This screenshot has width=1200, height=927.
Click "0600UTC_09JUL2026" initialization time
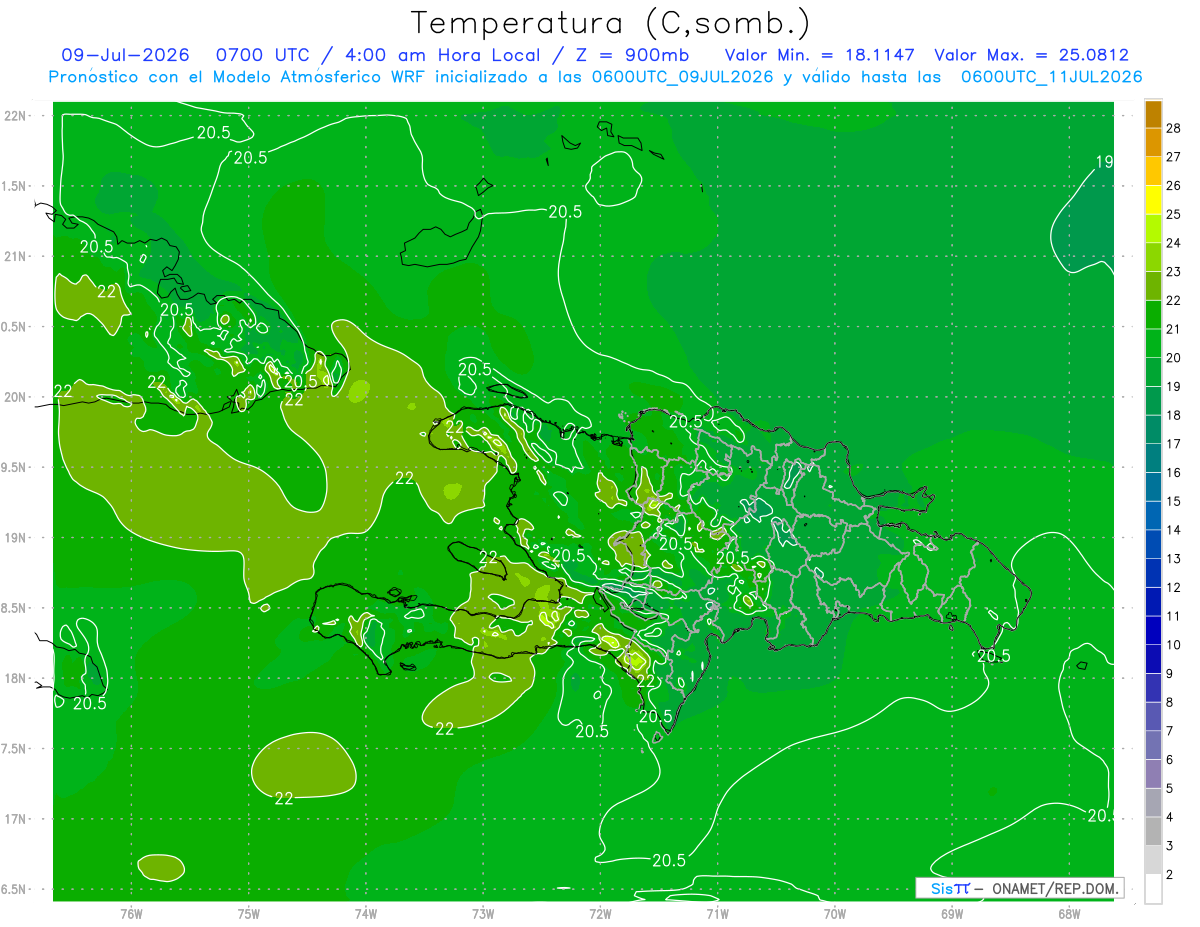(682, 77)
